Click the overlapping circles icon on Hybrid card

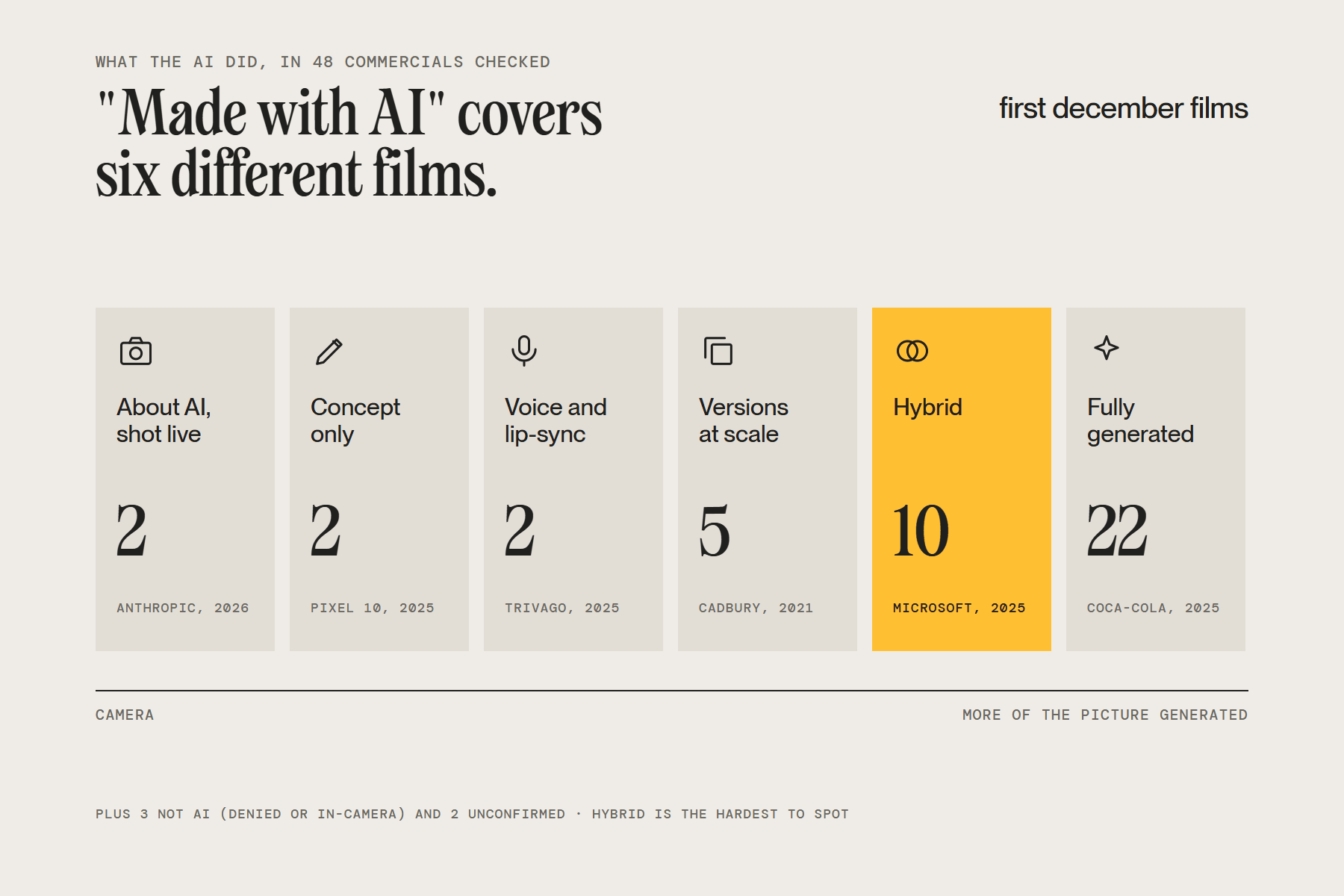tap(912, 351)
